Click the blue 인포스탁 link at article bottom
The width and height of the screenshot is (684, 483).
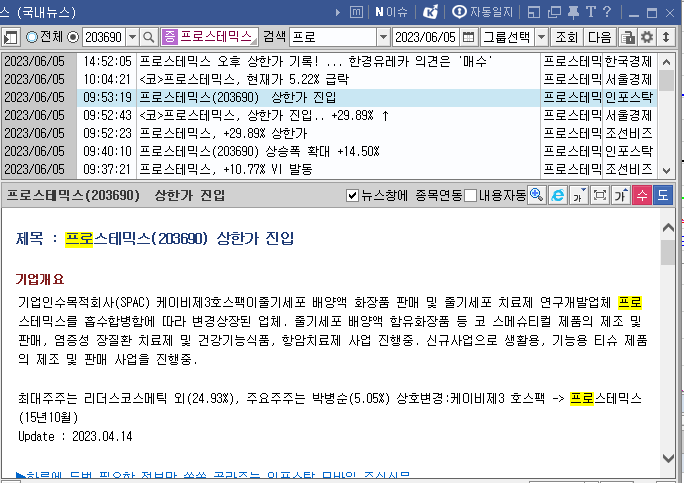pyautogui.click(x=213, y=474)
